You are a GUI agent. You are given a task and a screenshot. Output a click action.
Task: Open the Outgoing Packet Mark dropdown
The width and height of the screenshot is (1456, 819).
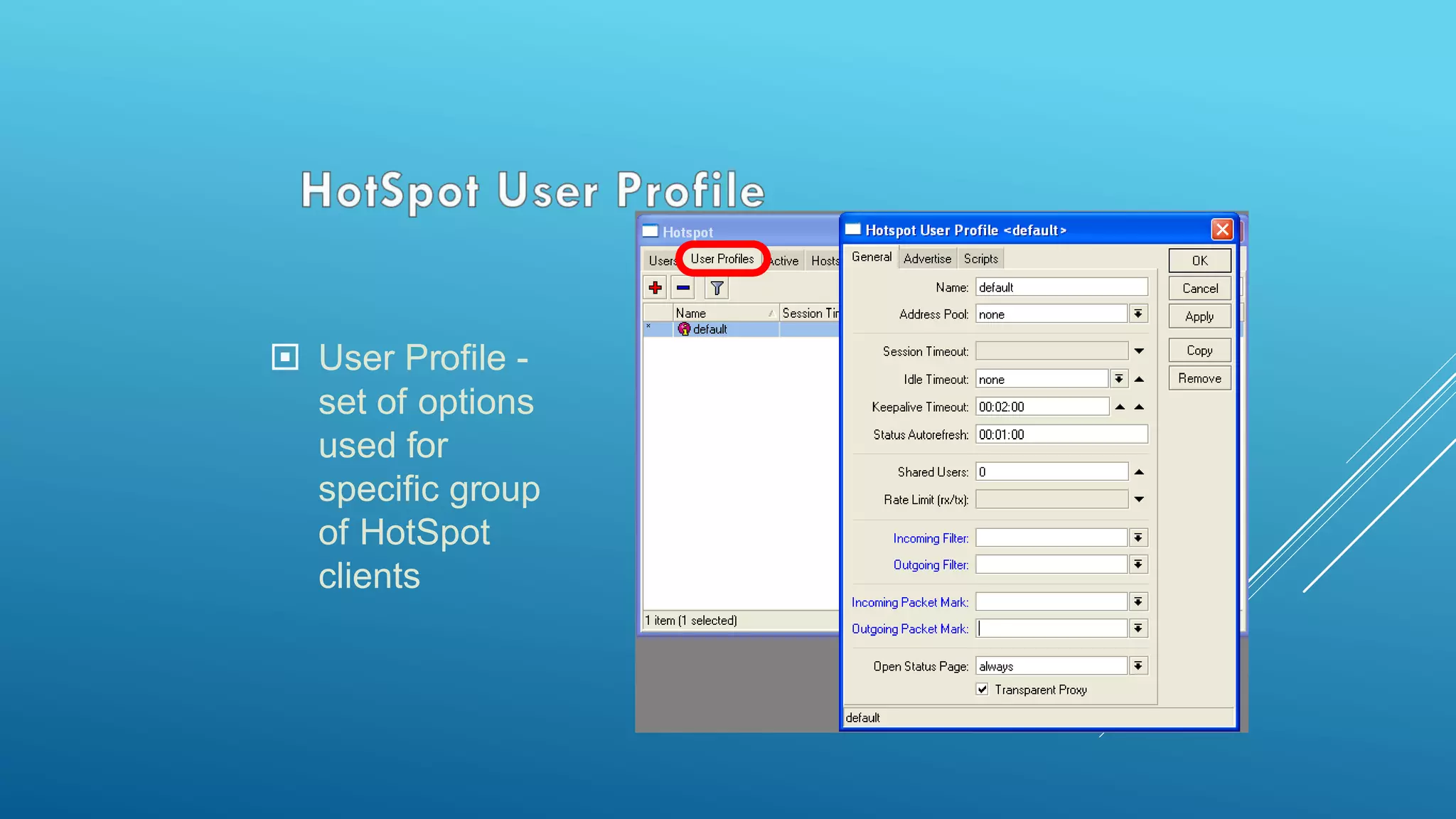coord(1138,628)
